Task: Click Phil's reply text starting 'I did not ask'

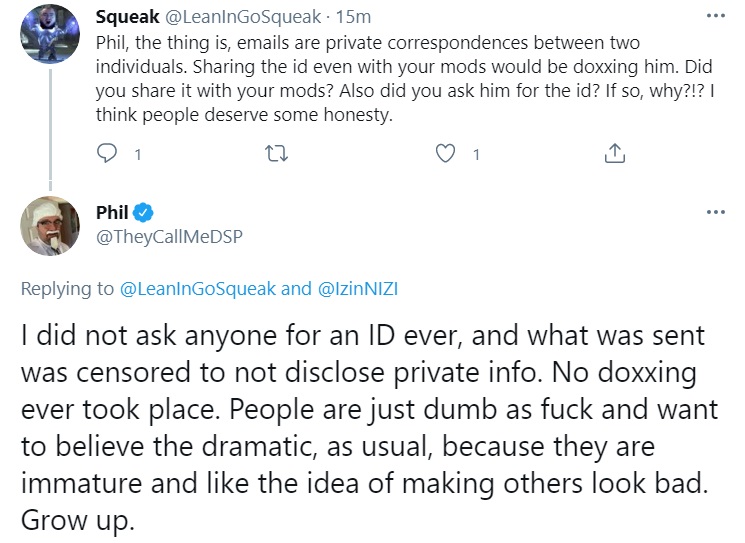Action: (369, 428)
